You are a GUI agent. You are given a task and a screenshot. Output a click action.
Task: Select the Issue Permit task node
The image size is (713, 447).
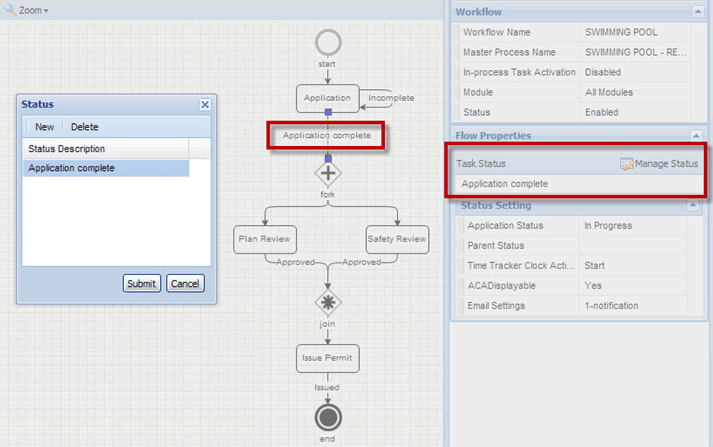[x=327, y=357]
